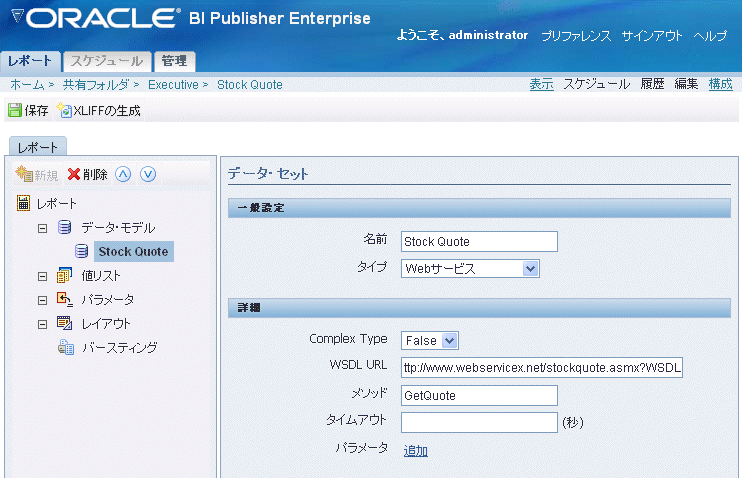Screen dimensions: 742x478
Task: Collapse the 値リスト tree node
Action: point(43,276)
